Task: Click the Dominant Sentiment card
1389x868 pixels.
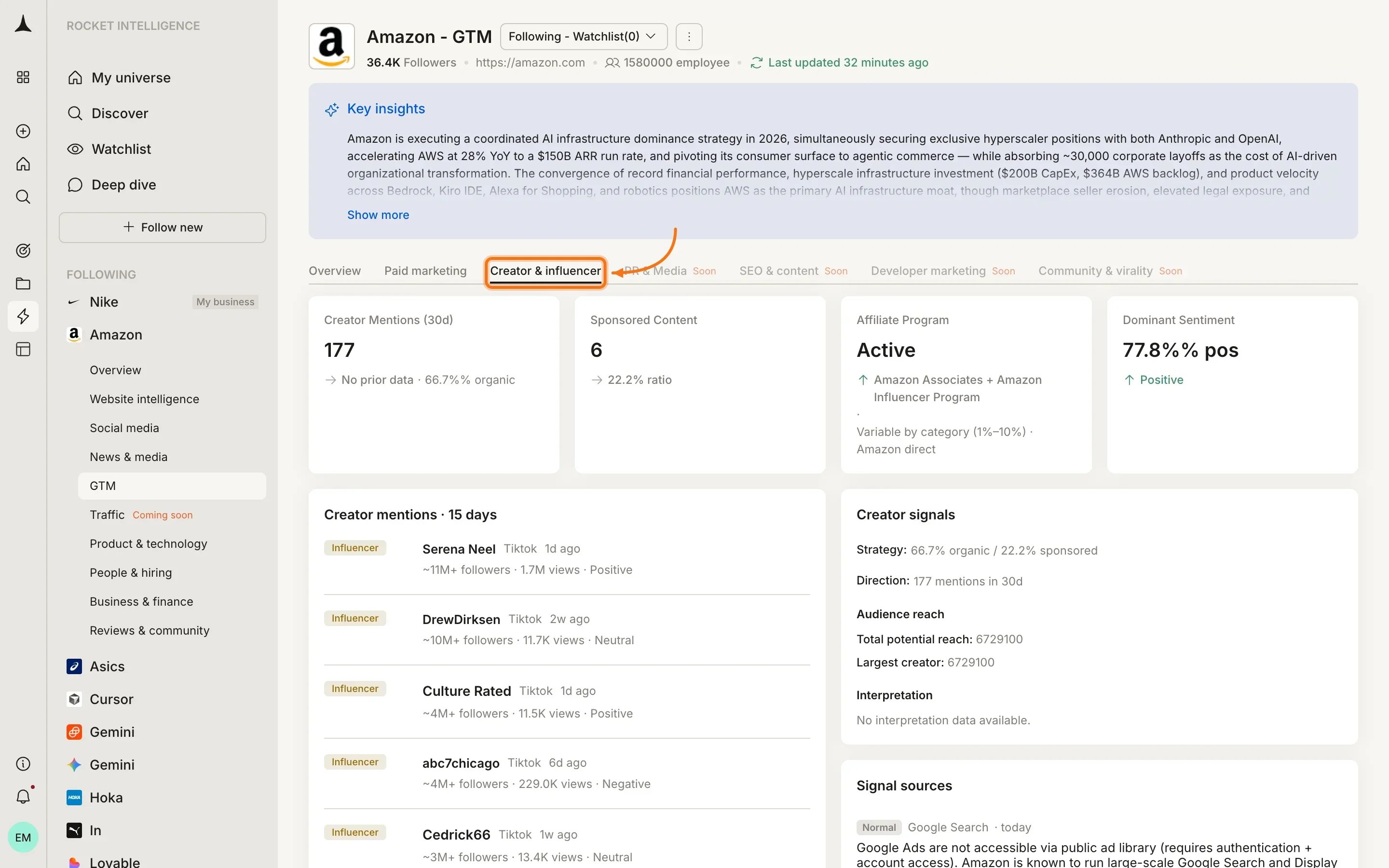Action: point(1232,385)
